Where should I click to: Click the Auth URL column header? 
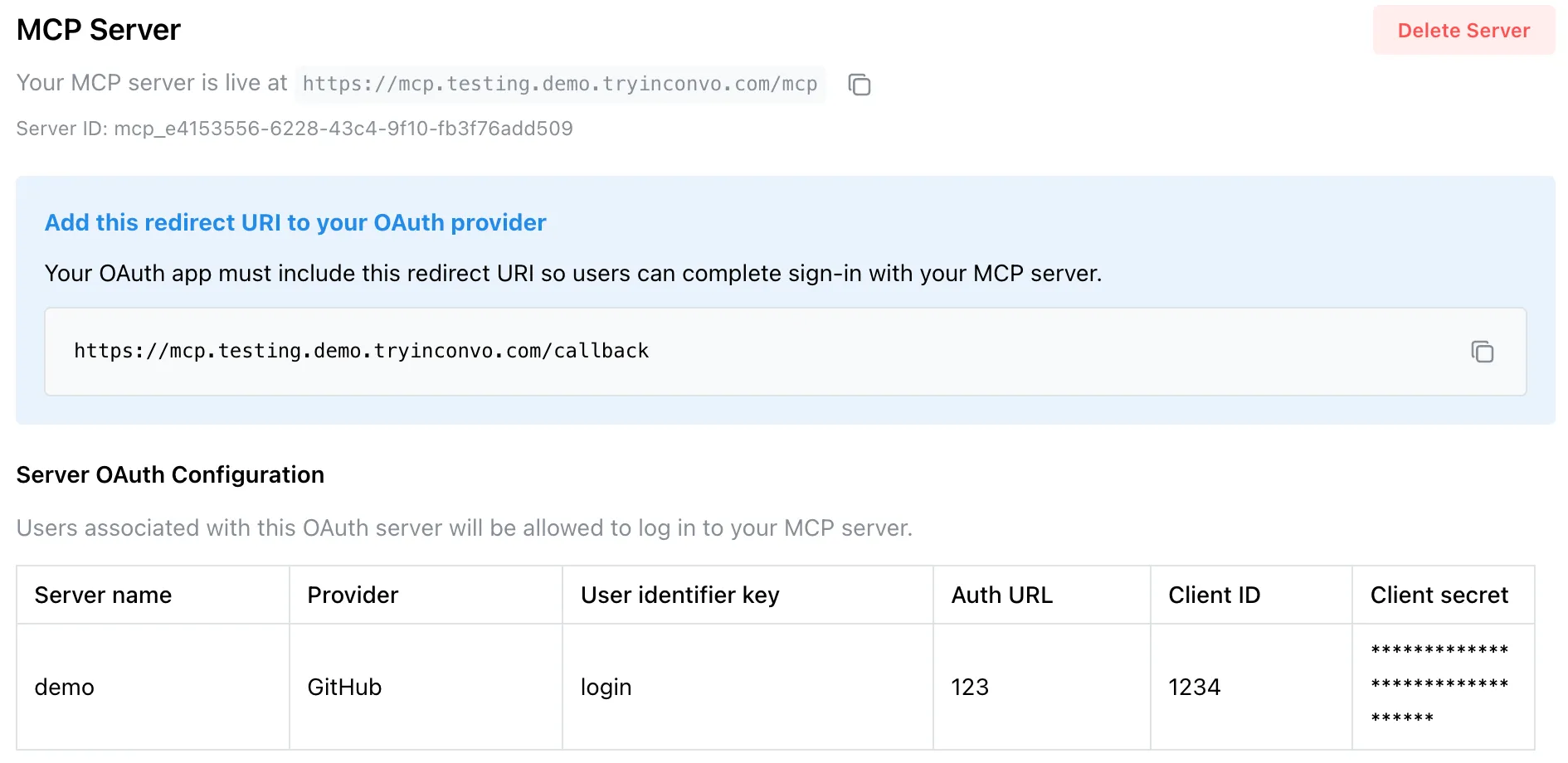1001,595
